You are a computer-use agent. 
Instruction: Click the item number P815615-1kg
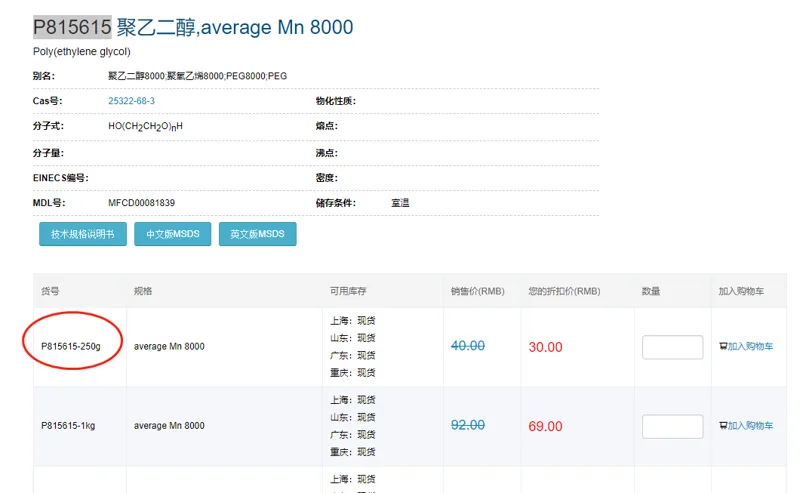pos(68,426)
